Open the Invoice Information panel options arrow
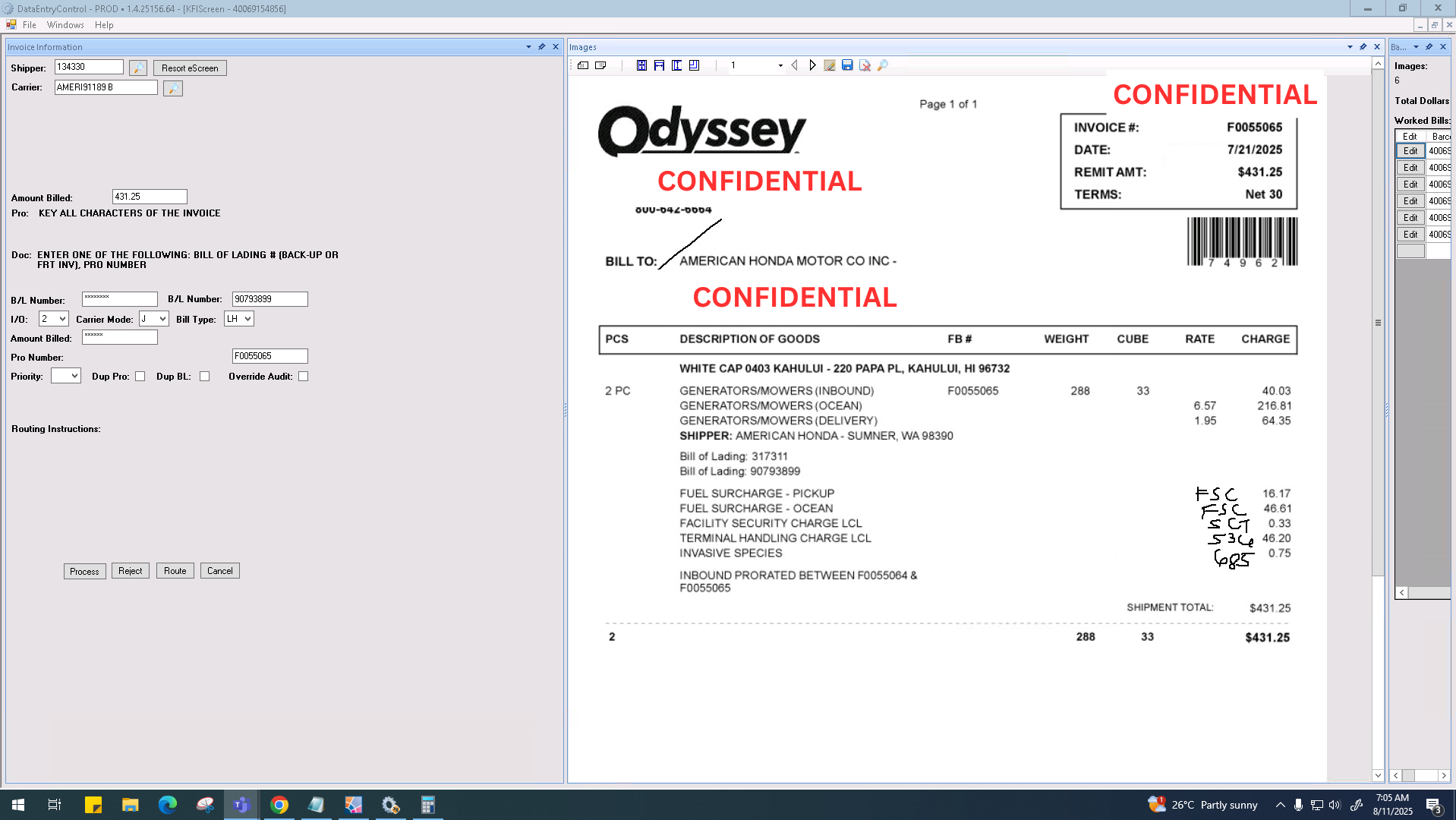Screen dimensions: 1456x820 [529, 47]
